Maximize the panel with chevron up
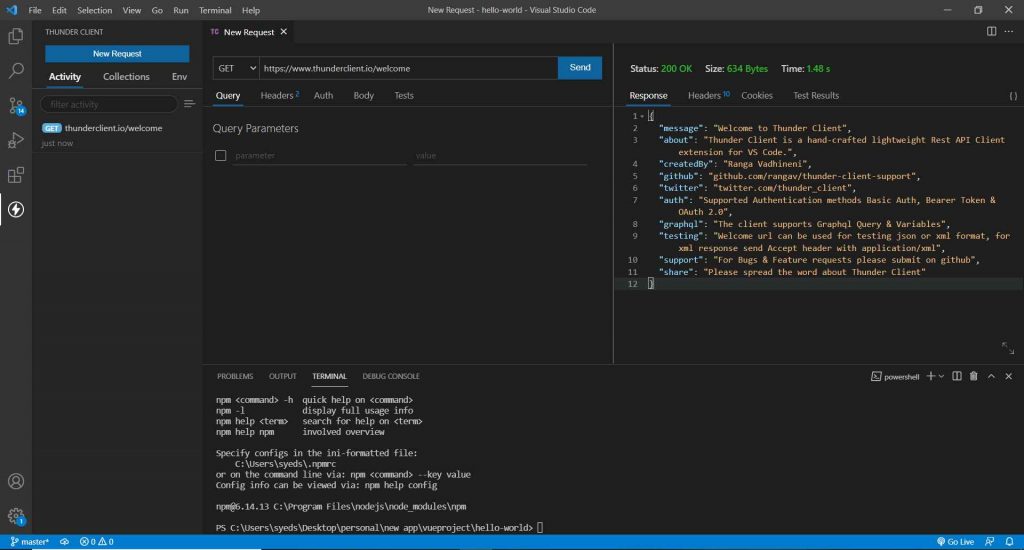1024x550 pixels. tap(991, 376)
